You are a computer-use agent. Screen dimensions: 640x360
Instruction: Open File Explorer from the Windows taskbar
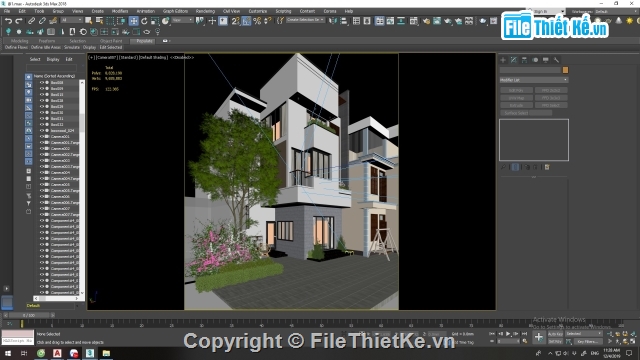[x=106, y=353]
